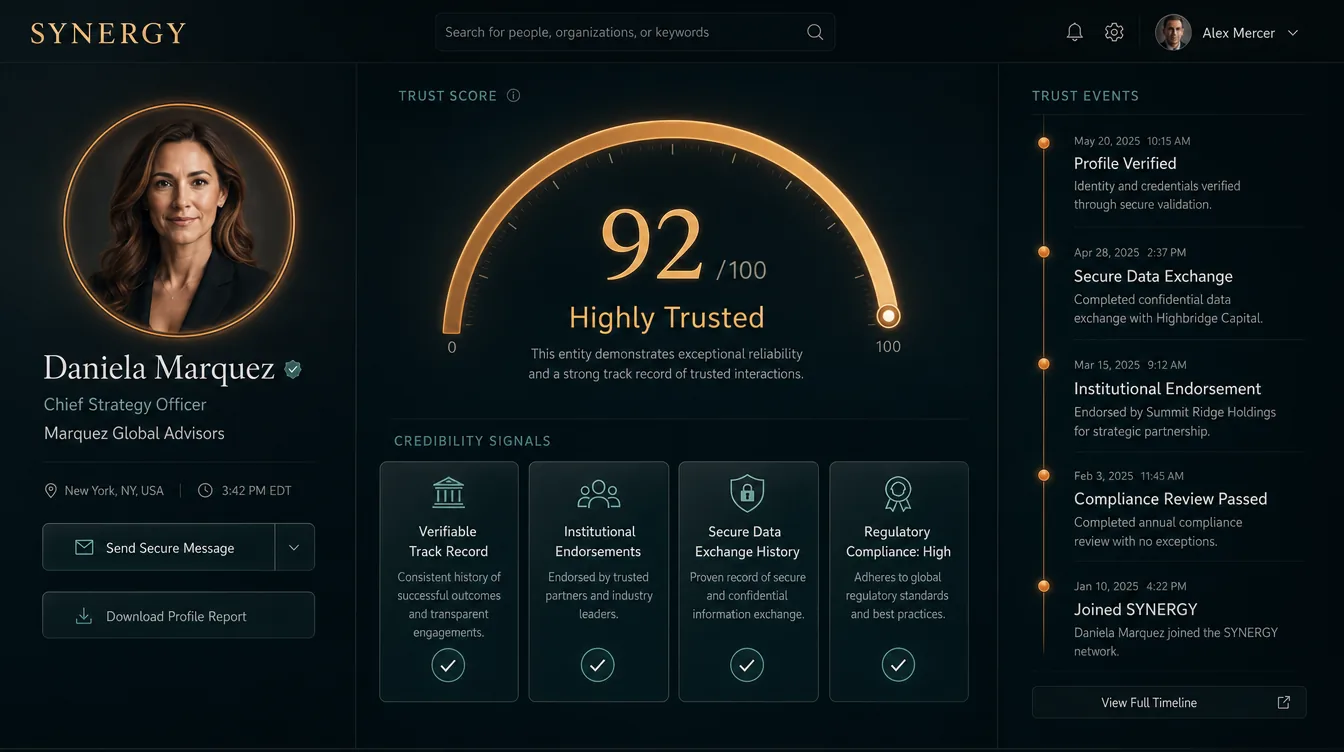Screen dimensions: 1344x752
Task: Open the Compliance Review Passed event
Action: 1171,498
